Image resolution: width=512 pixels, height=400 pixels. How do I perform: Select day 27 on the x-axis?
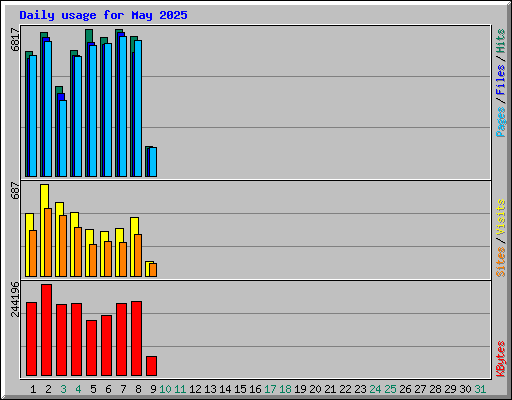tap(420, 389)
